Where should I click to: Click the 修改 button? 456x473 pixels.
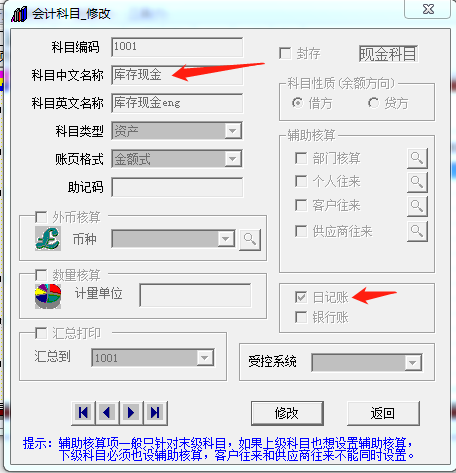[287, 413]
